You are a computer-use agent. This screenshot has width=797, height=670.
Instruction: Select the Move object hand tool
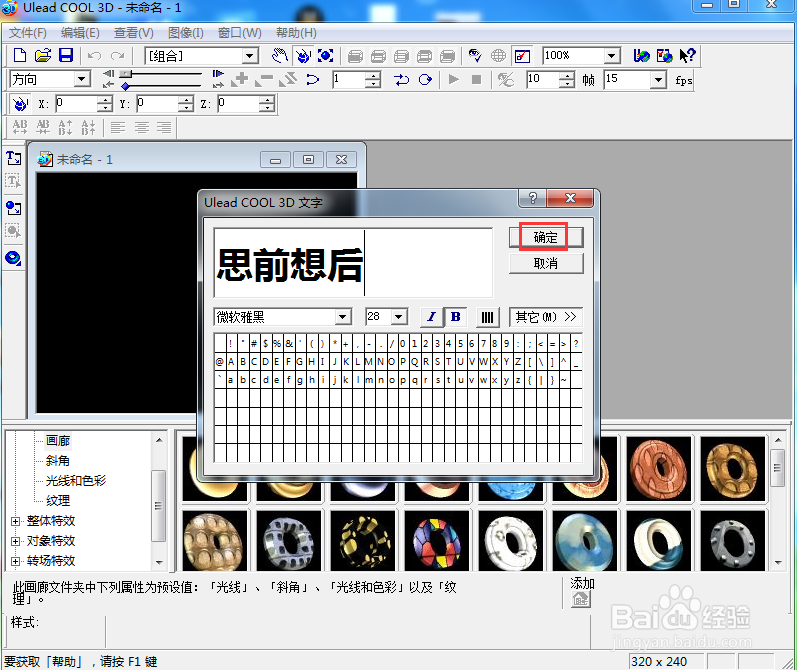pos(280,55)
